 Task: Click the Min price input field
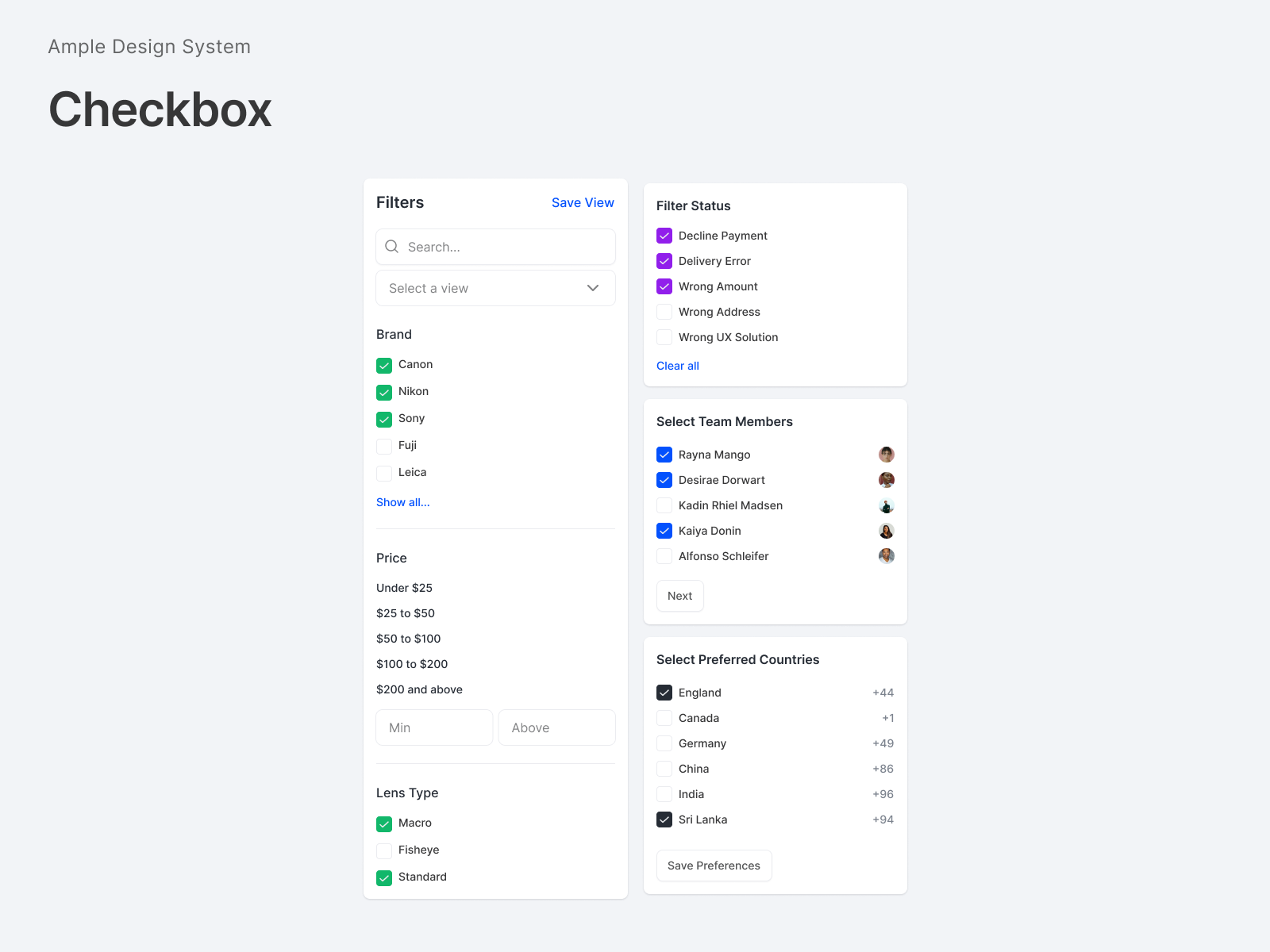pos(434,727)
